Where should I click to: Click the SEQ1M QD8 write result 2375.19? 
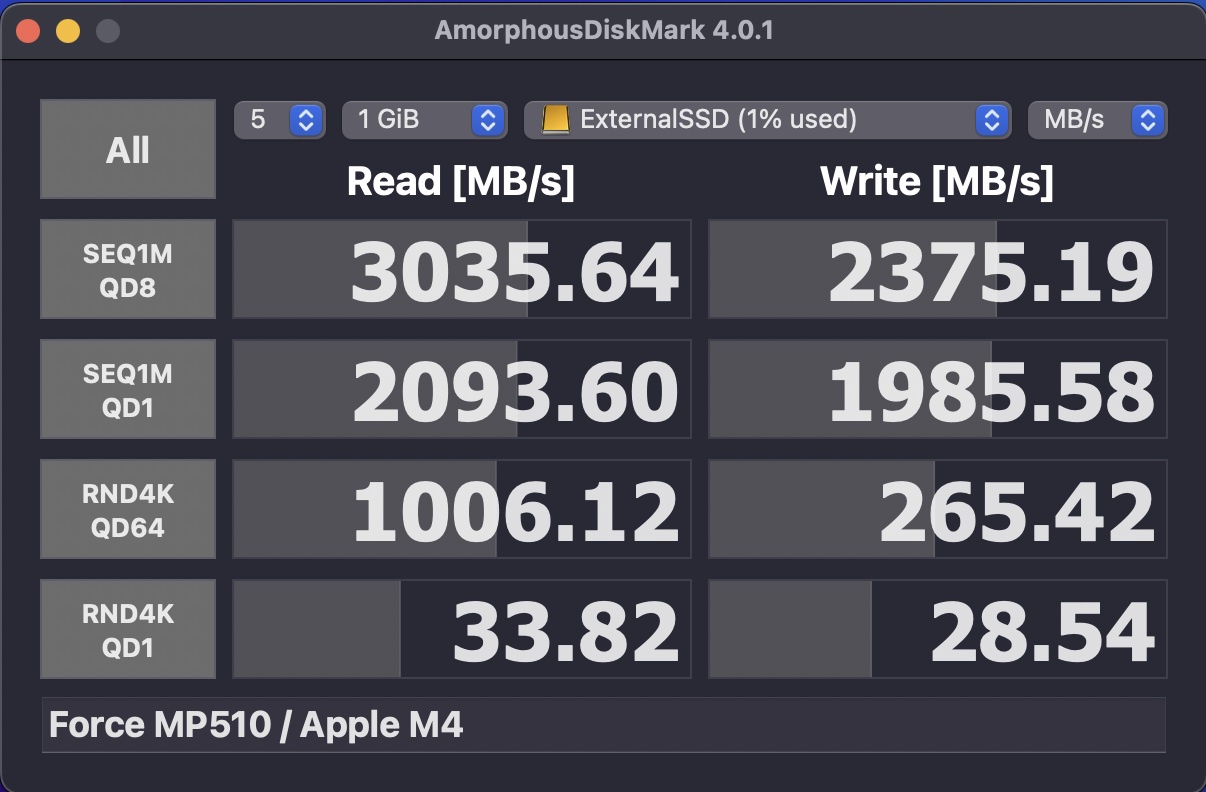tap(938, 270)
